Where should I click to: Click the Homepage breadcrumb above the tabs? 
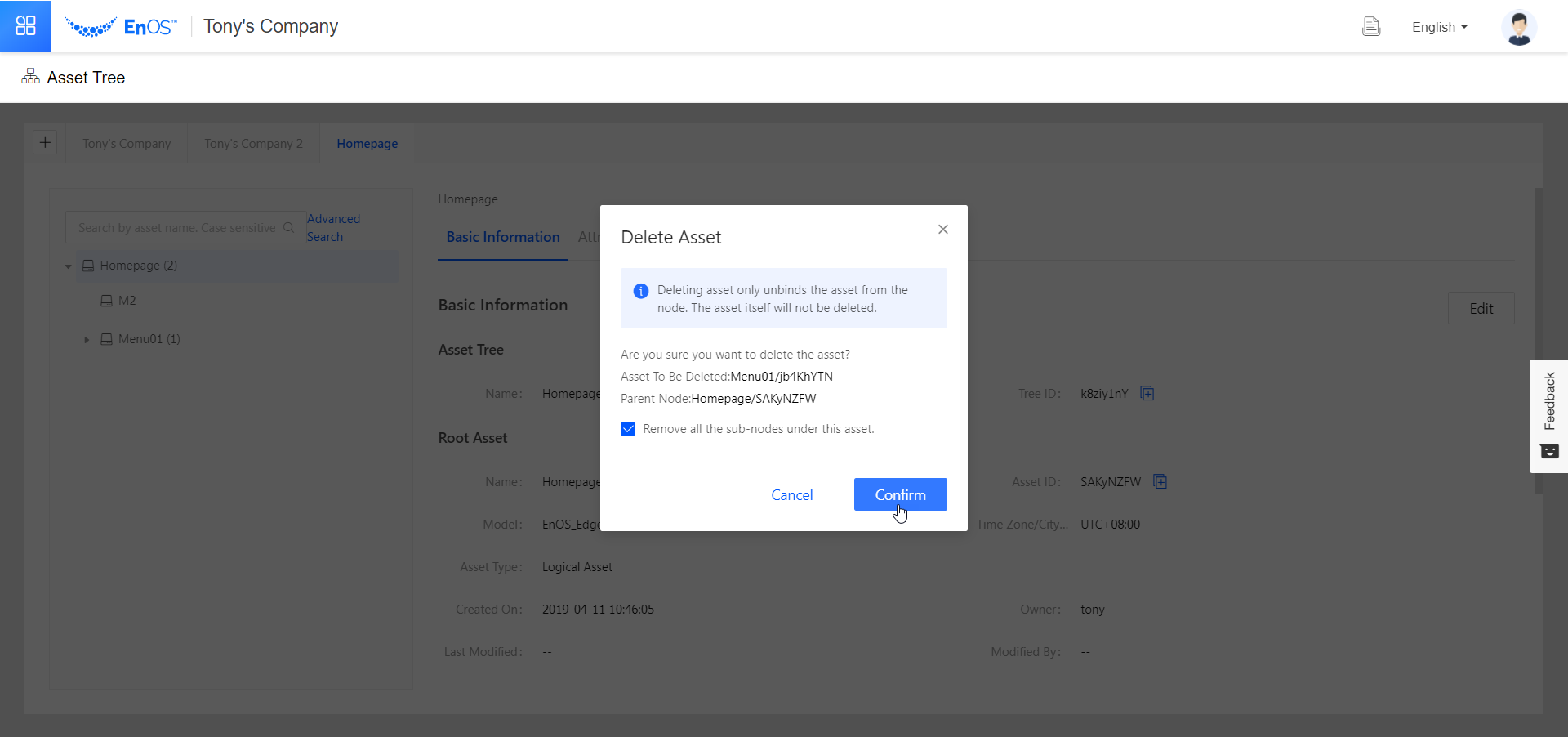point(468,199)
